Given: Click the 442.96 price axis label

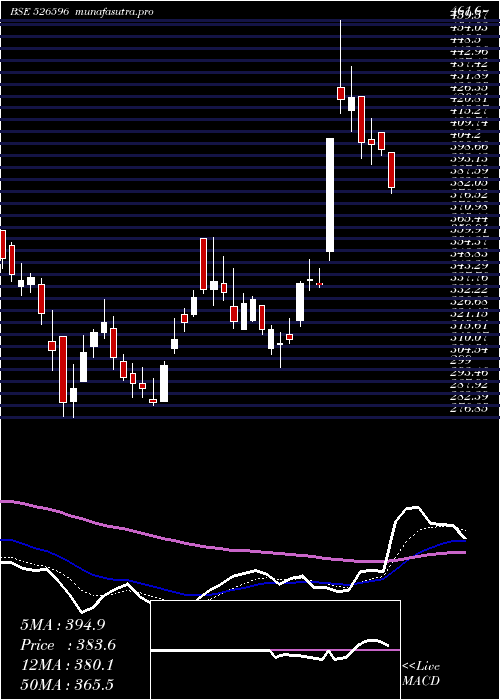Looking at the screenshot, I should point(469,52).
